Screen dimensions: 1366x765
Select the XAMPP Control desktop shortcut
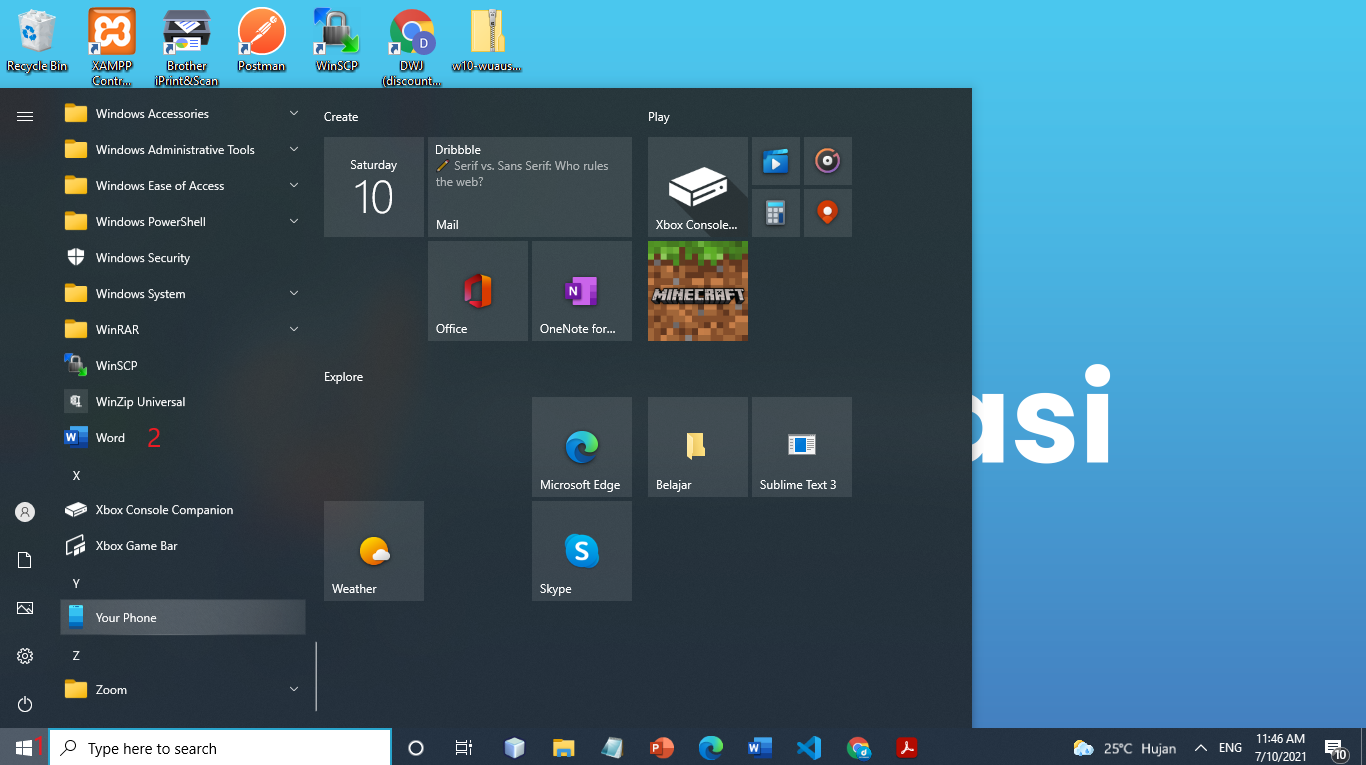coord(112,47)
